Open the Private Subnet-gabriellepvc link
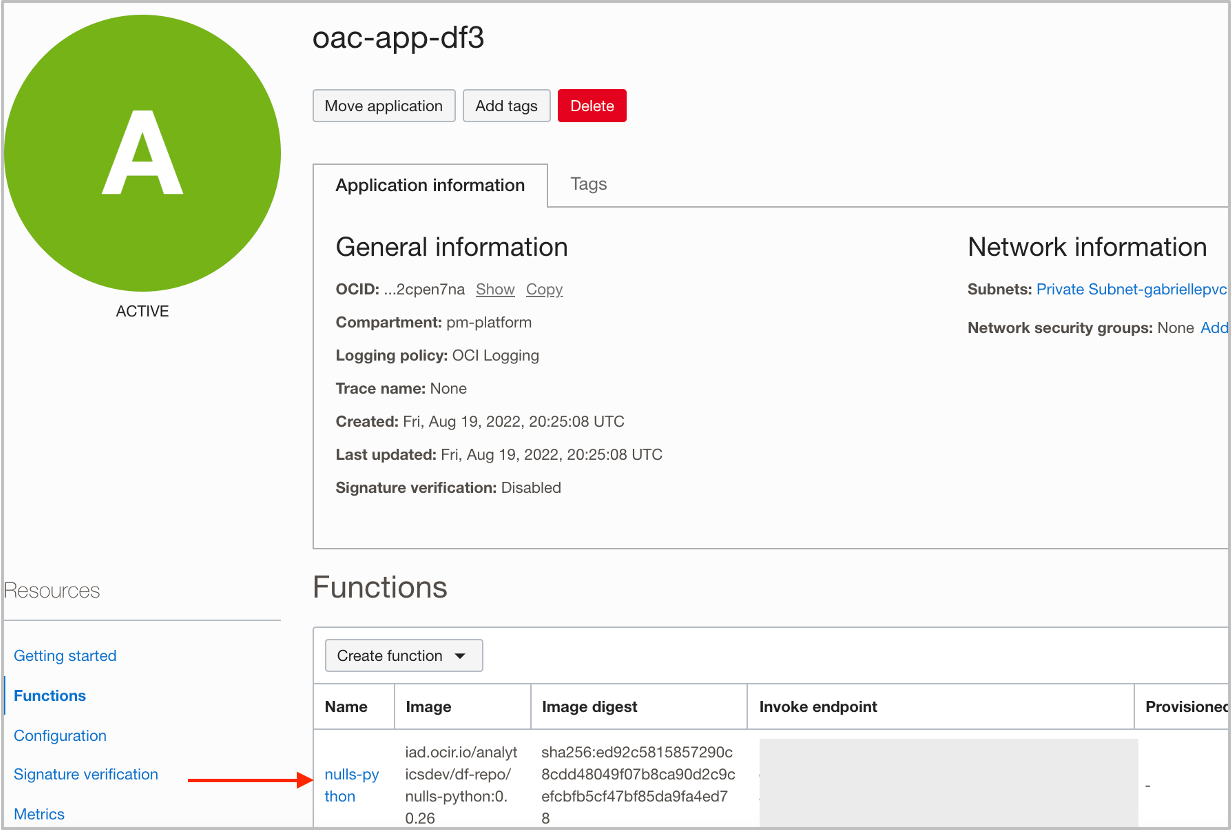Image resolution: width=1232 pixels, height=830 pixels. 1131,289
